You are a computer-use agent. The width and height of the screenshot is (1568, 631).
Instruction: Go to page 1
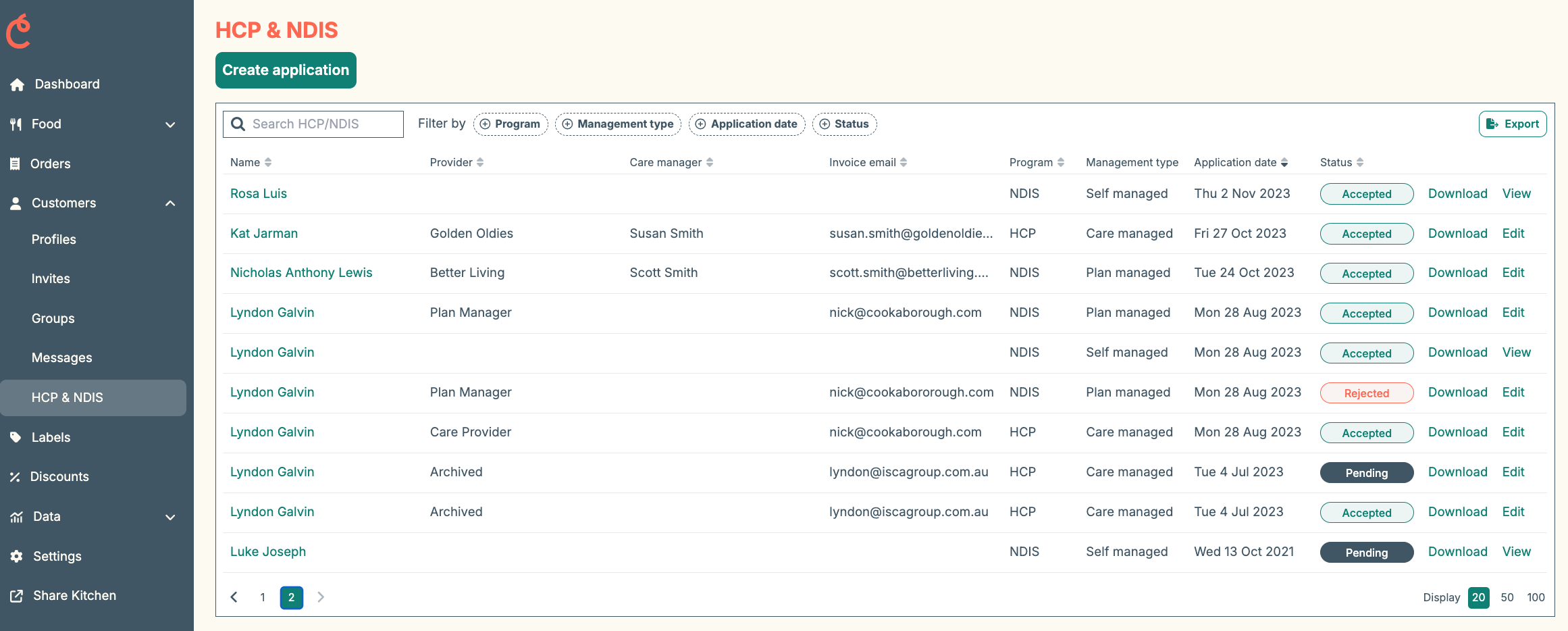pyautogui.click(x=263, y=597)
